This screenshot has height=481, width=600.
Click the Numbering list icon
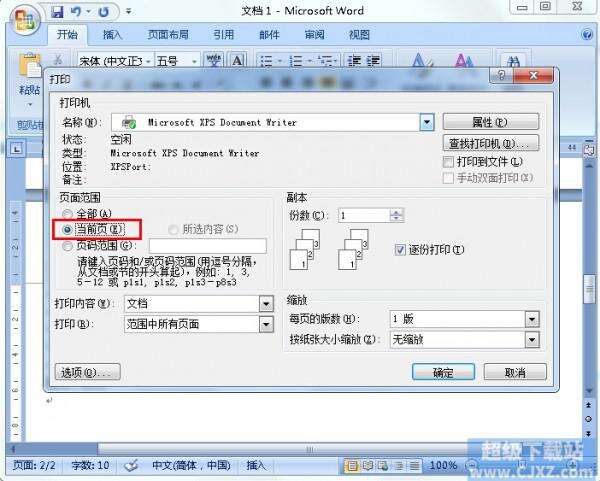click(296, 60)
